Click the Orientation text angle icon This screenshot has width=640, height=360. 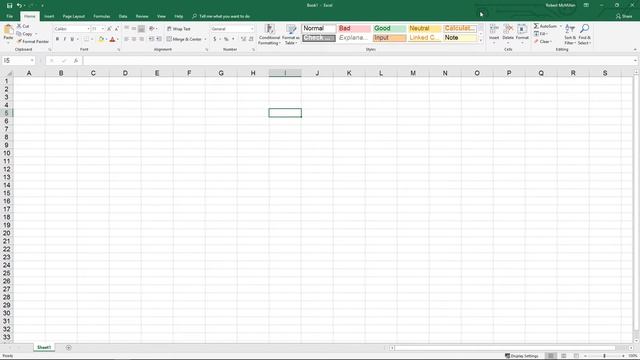pyautogui.click(x=152, y=29)
